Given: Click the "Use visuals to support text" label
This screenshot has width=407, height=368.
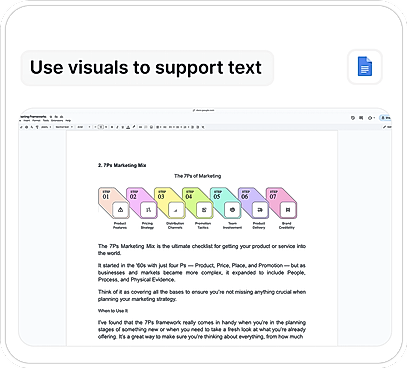Looking at the screenshot, I should coord(146,67).
